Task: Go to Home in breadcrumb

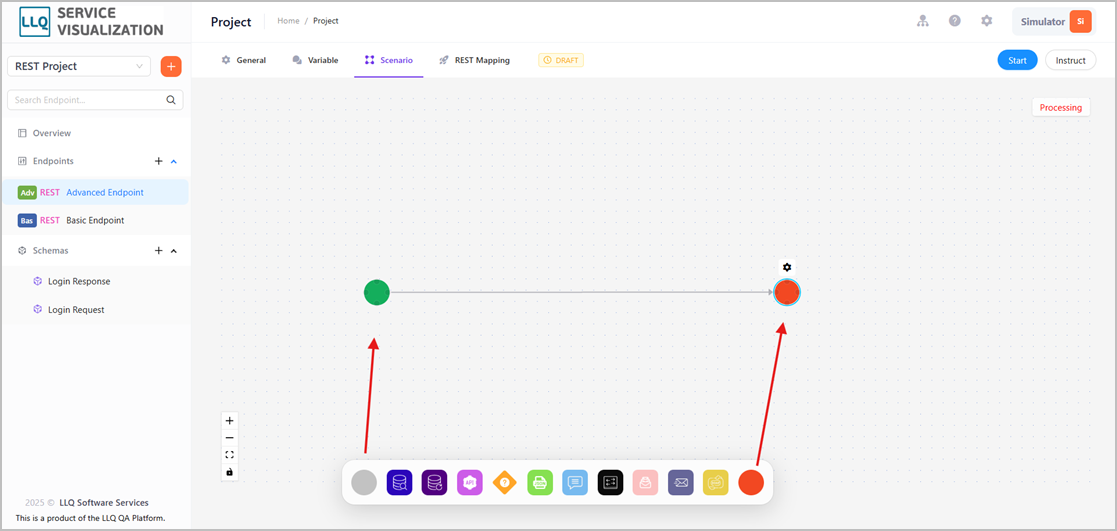Action: pos(289,21)
